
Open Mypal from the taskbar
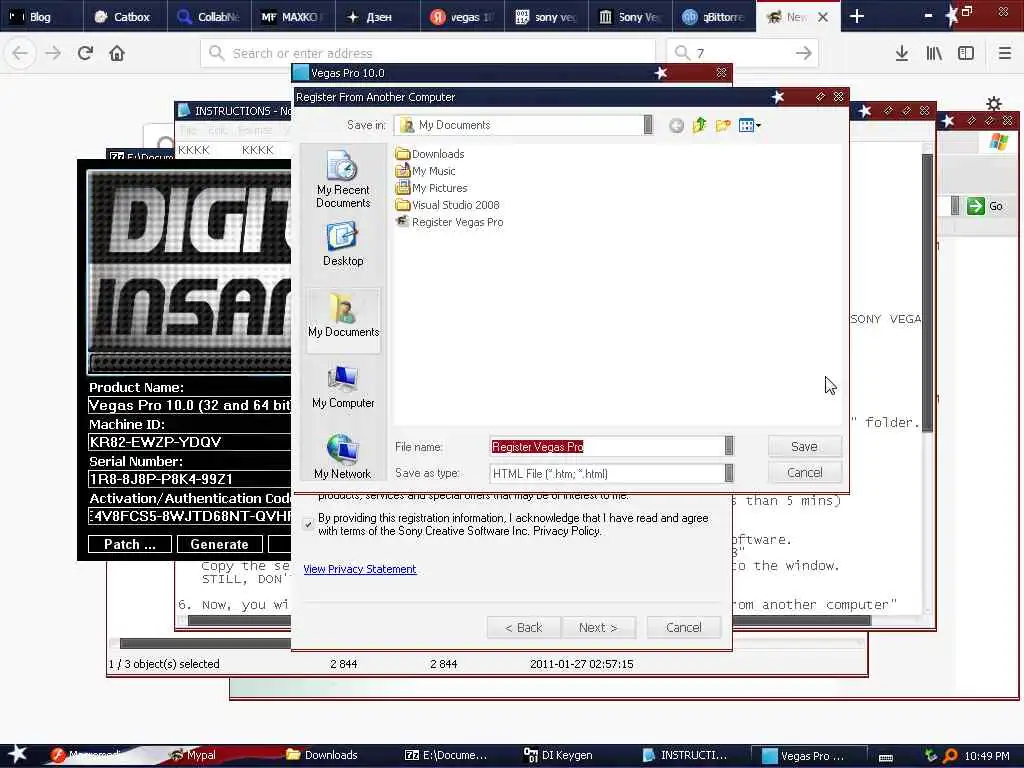point(193,755)
